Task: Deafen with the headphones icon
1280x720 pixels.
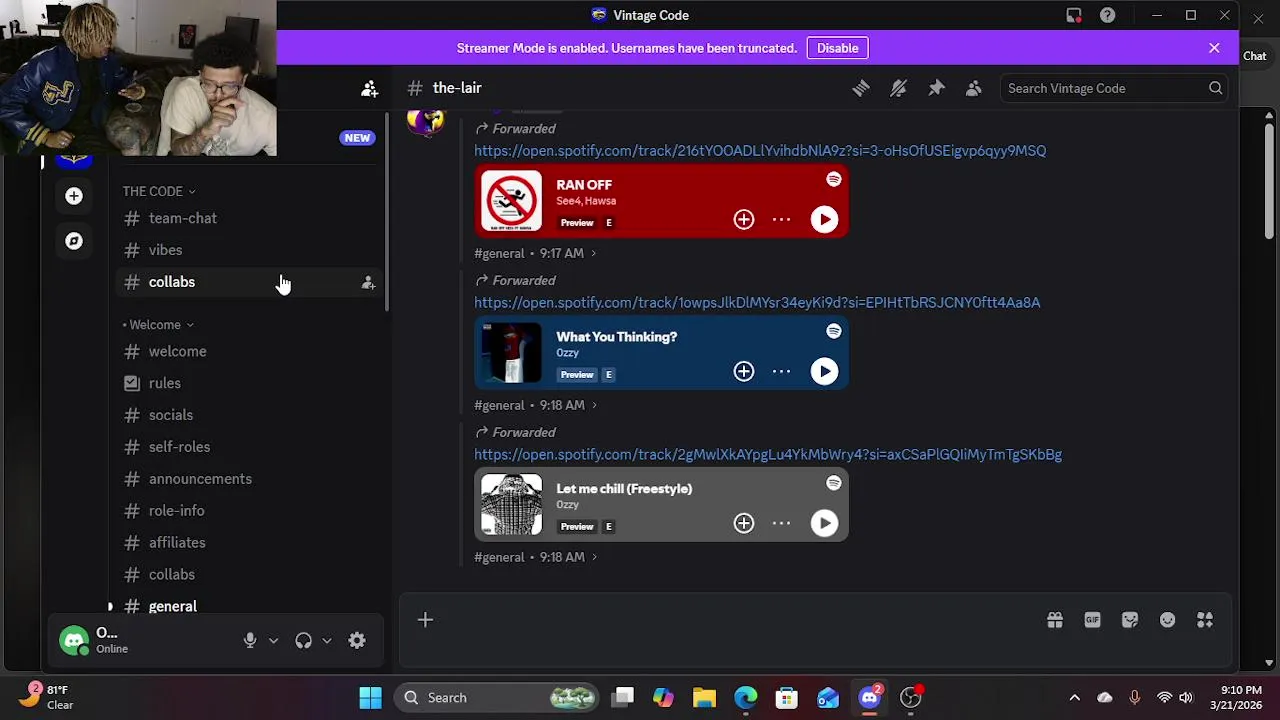Action: (304, 641)
